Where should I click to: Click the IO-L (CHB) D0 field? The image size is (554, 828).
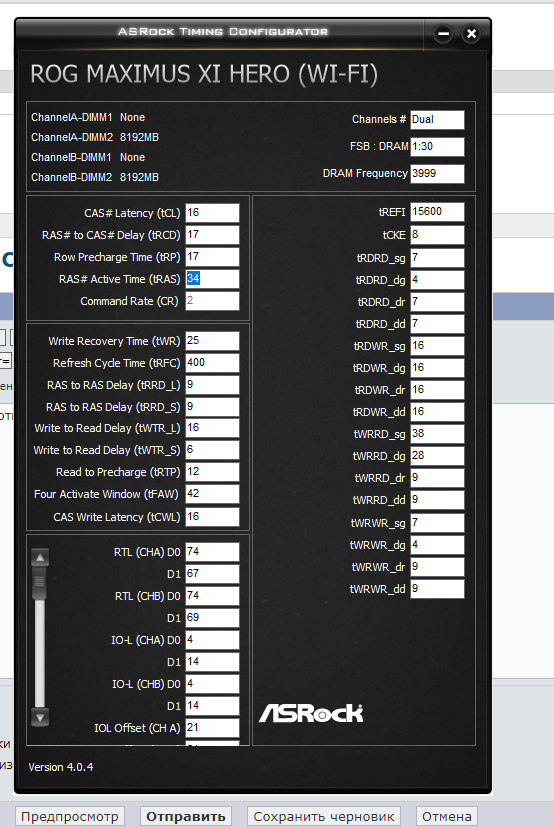[212, 684]
